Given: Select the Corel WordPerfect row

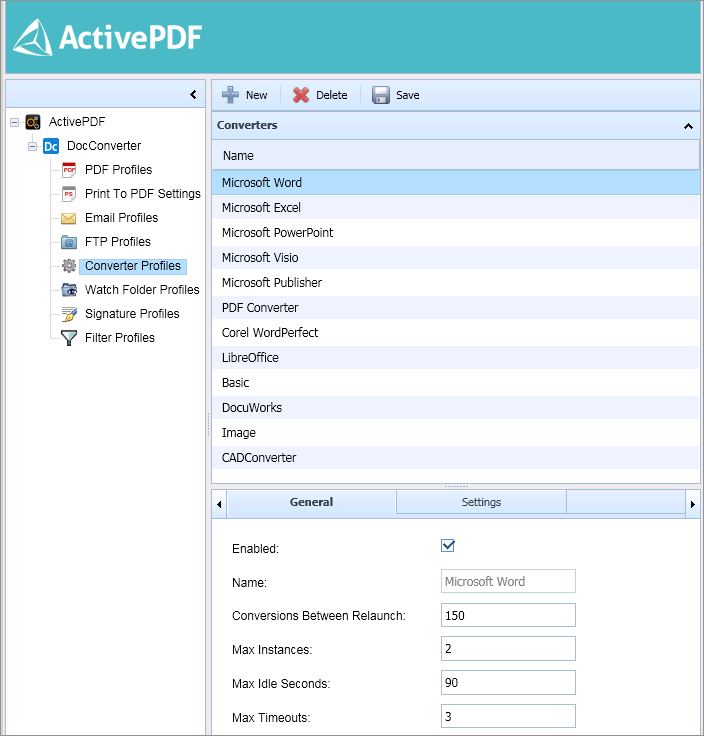Looking at the screenshot, I should click(455, 333).
